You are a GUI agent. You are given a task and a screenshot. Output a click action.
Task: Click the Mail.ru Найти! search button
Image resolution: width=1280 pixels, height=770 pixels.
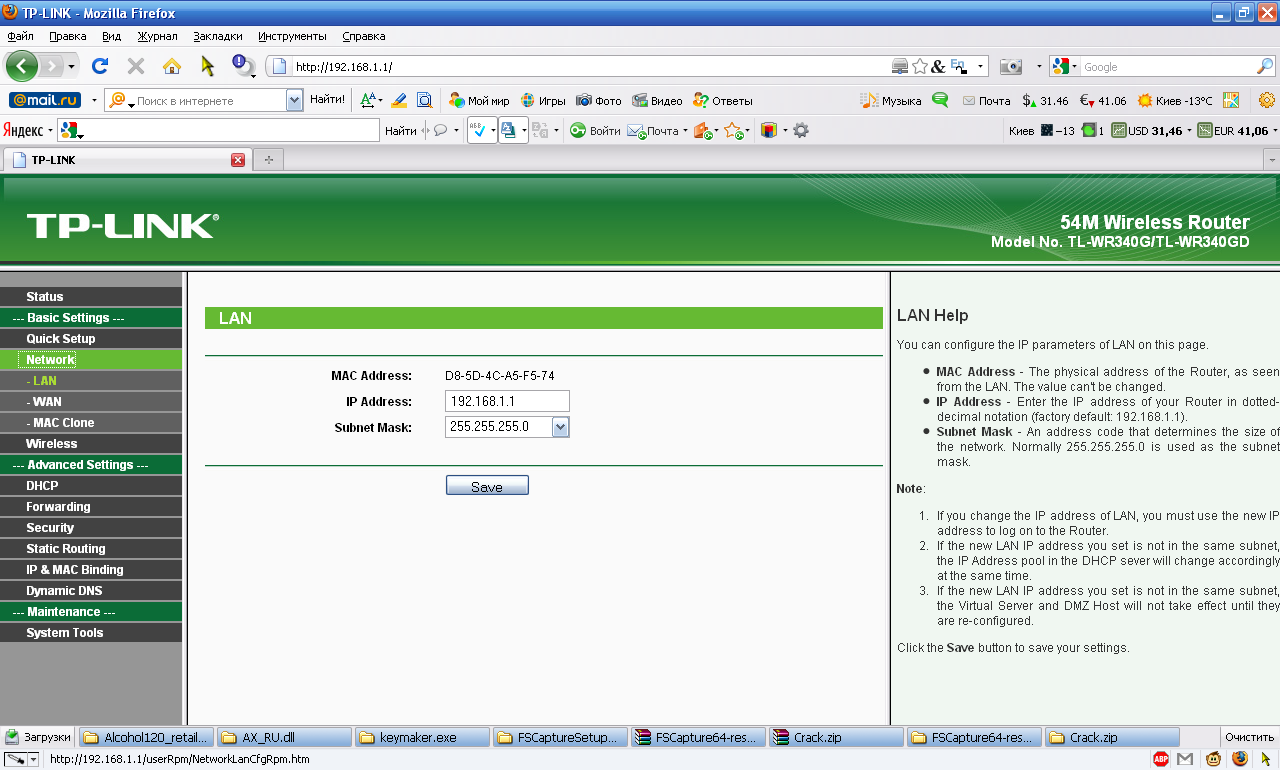coord(327,100)
